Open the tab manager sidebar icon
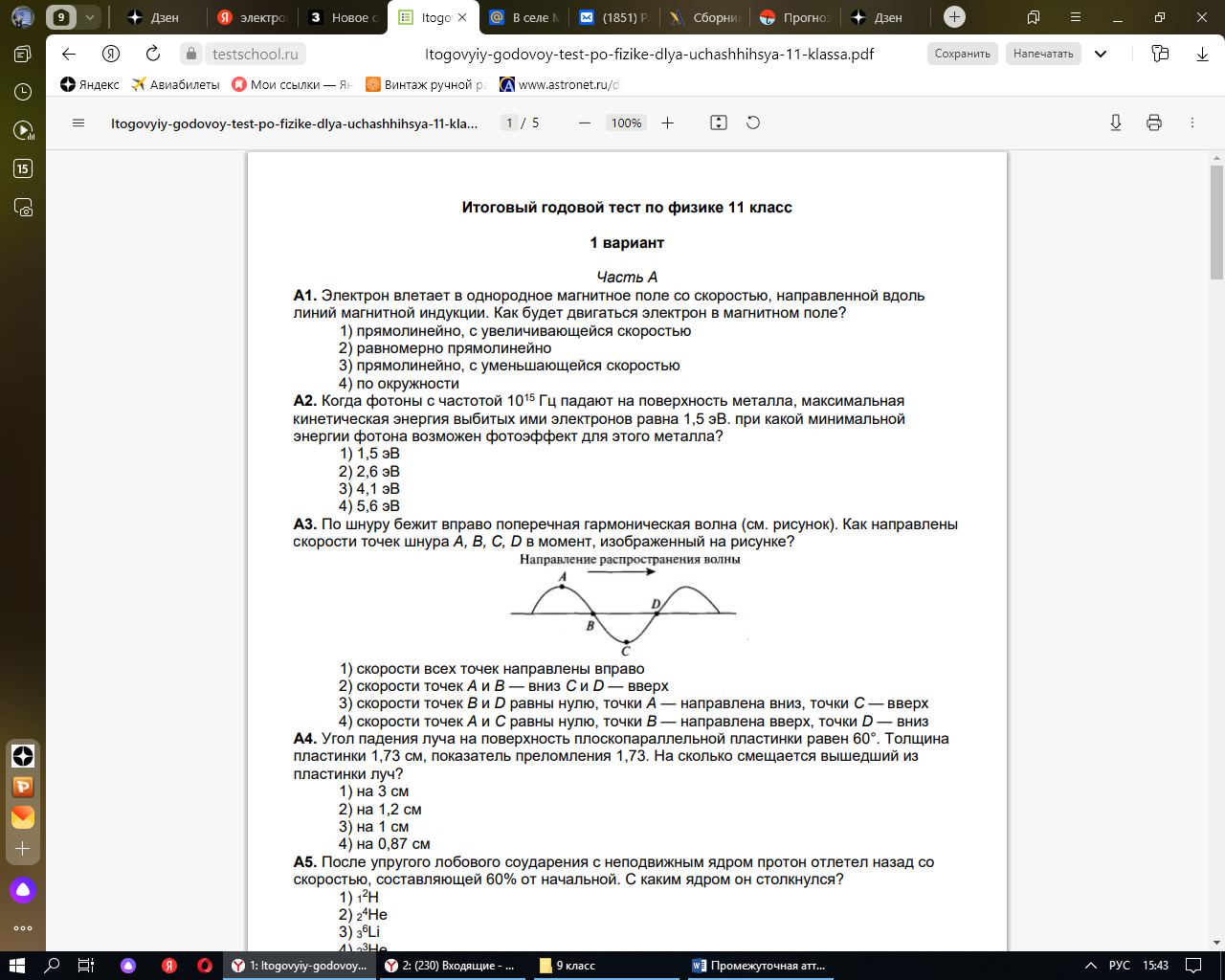The image size is (1225, 980). [x=23, y=55]
